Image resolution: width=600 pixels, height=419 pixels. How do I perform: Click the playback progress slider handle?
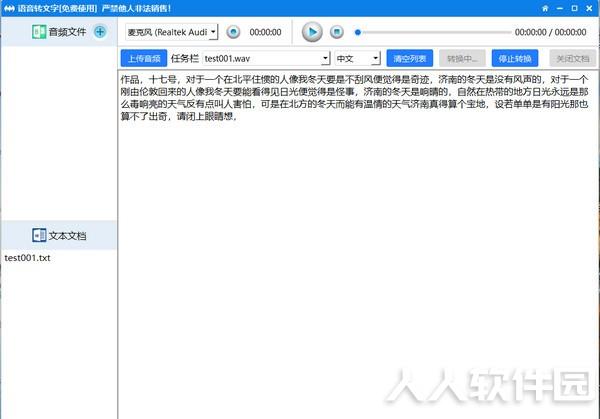[x=358, y=33]
